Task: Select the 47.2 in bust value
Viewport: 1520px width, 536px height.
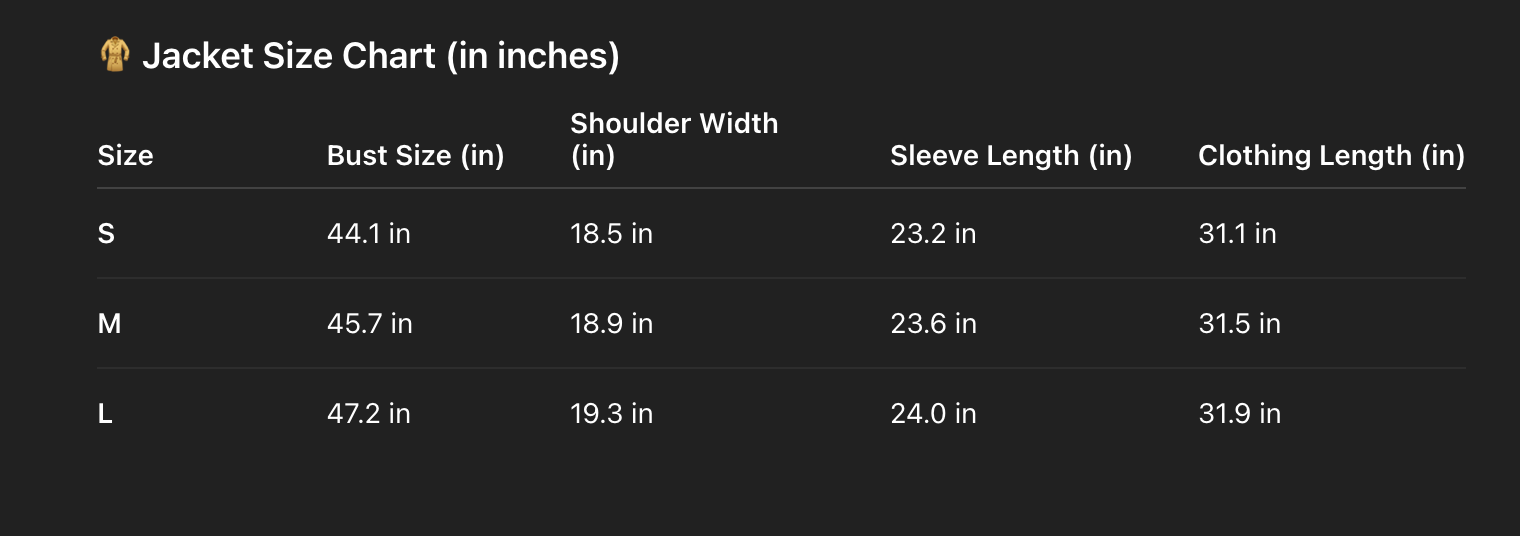Action: point(368,414)
